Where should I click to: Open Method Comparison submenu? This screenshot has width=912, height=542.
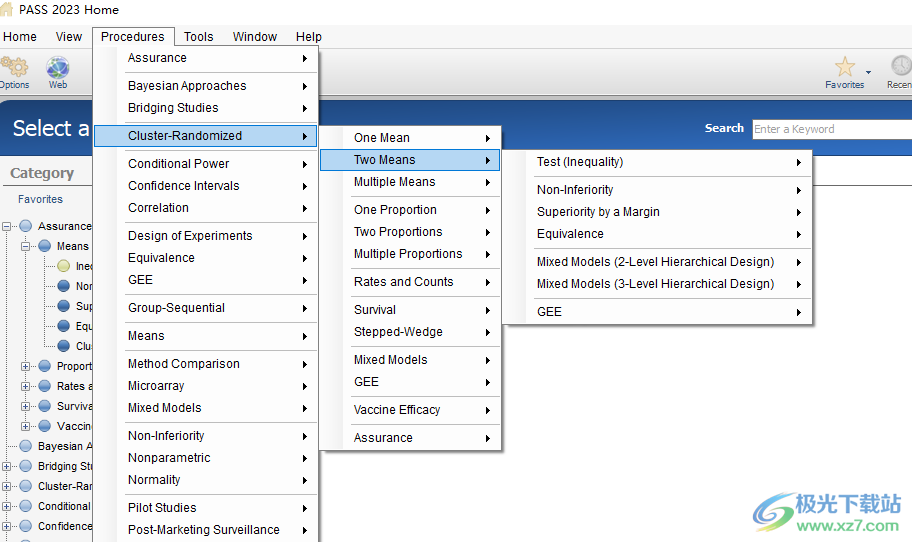[205, 364]
